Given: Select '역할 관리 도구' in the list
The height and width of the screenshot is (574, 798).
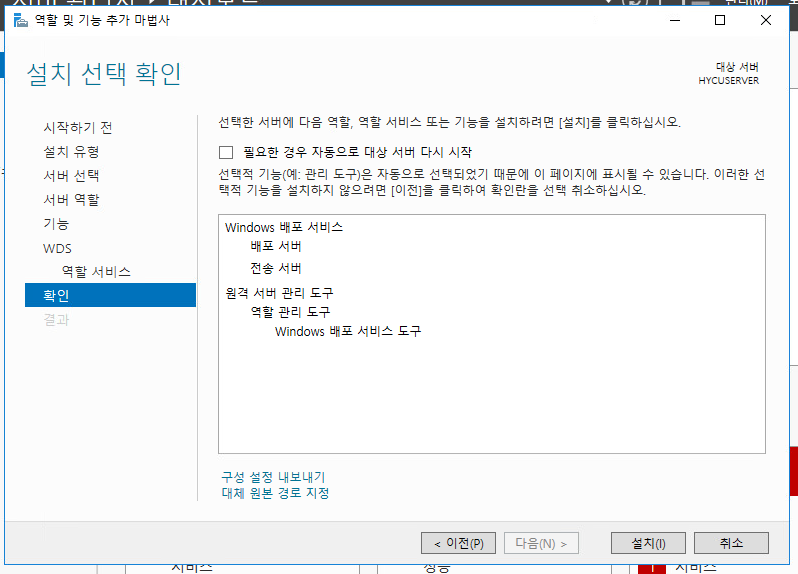Looking at the screenshot, I should coord(290,311).
